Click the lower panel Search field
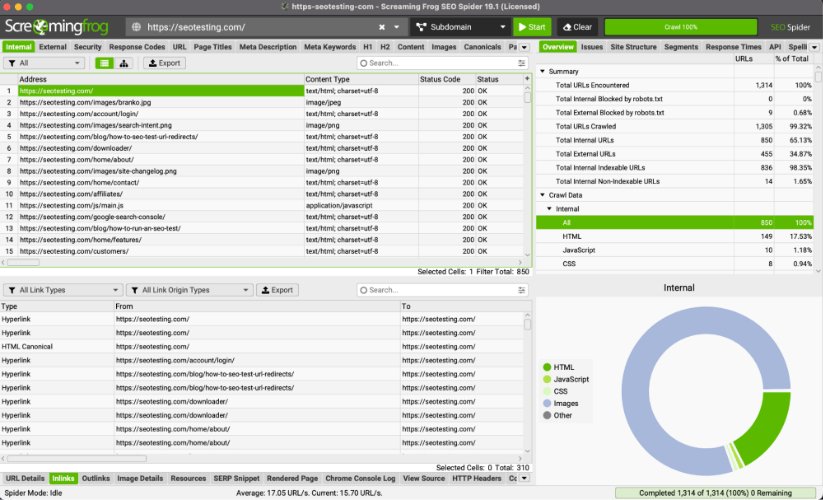The width and height of the screenshot is (823, 500). (x=442, y=290)
